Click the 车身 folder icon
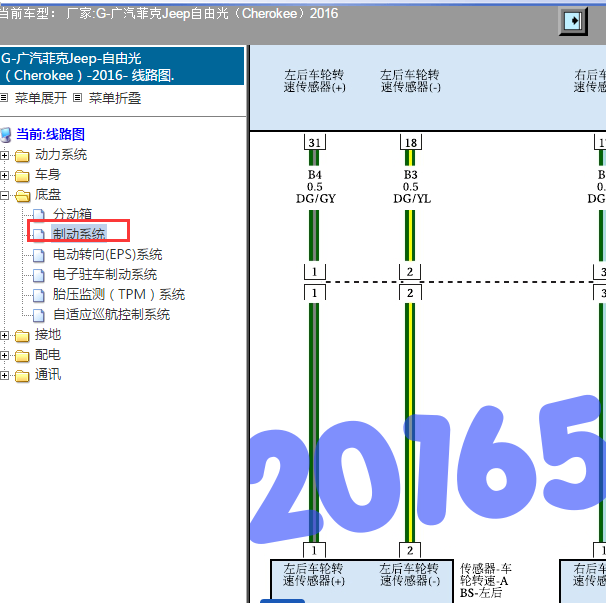 pyautogui.click(x=22, y=176)
